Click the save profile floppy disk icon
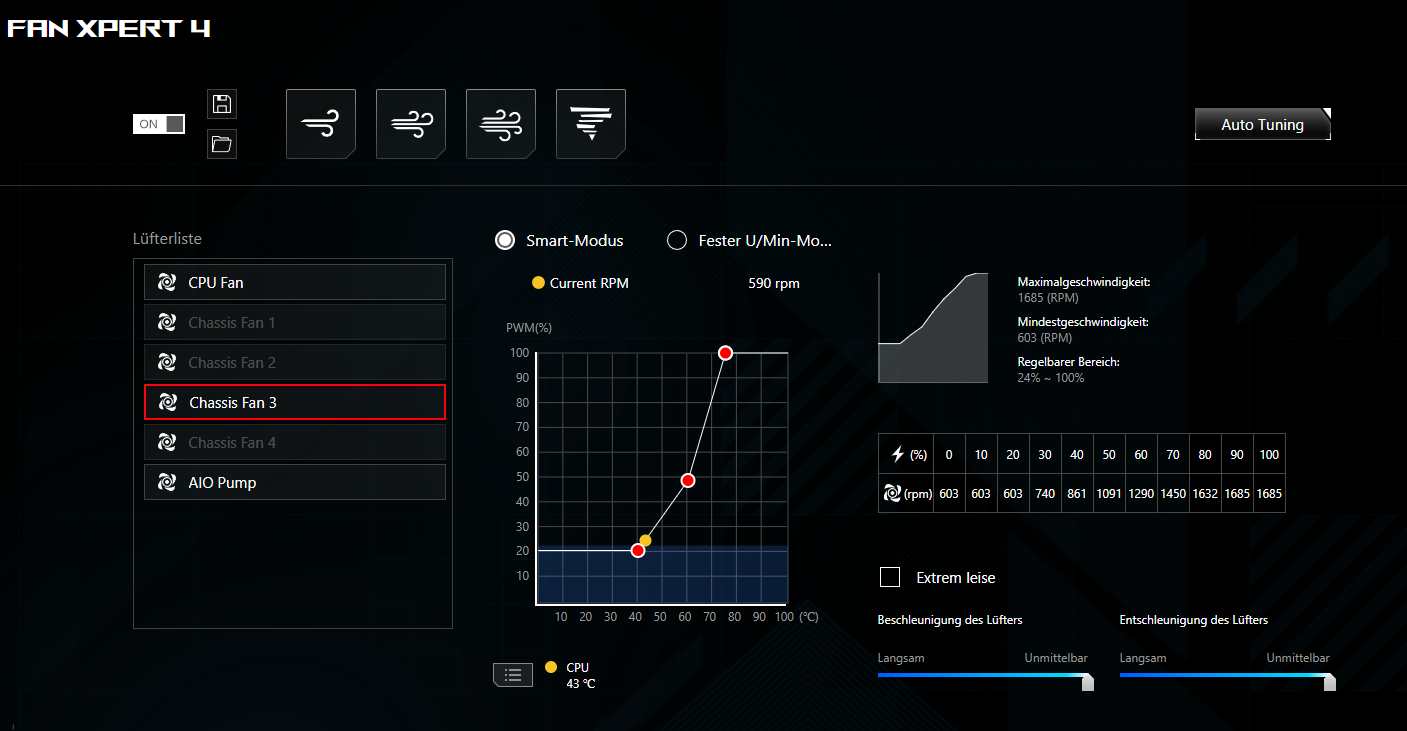This screenshot has height=731, width=1407. pos(222,104)
